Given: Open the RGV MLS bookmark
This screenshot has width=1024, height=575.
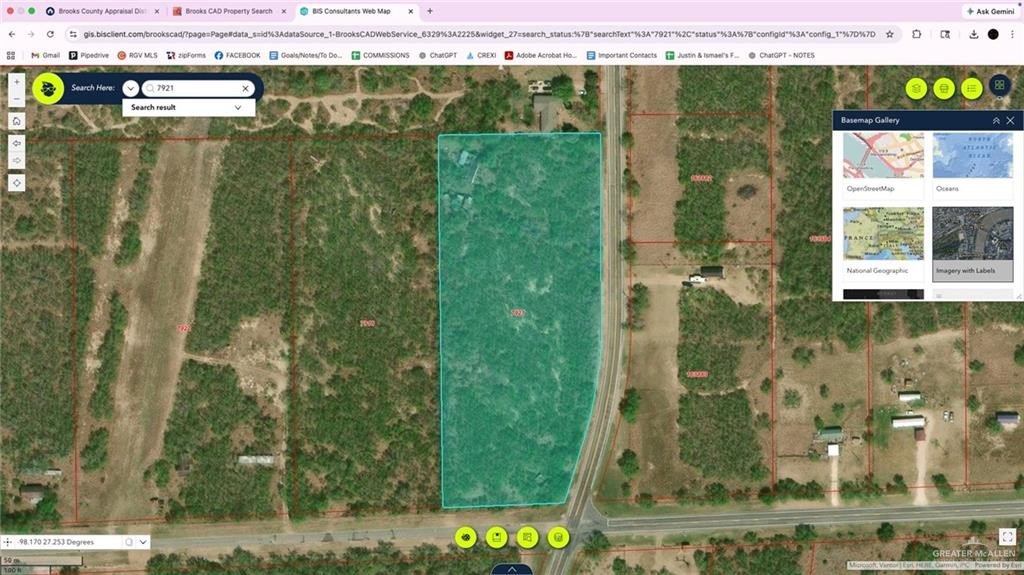Looking at the screenshot, I should pos(137,55).
